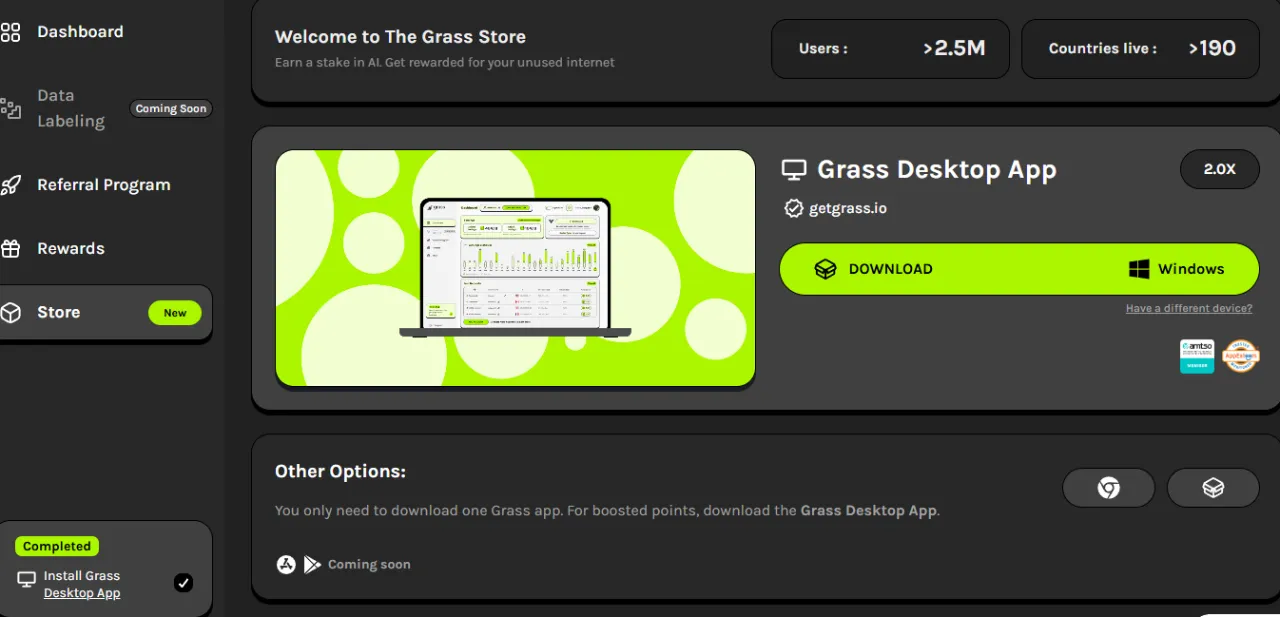Toggle the Install Grass task checkmark
Viewport: 1280px width, 617px height.
point(183,583)
